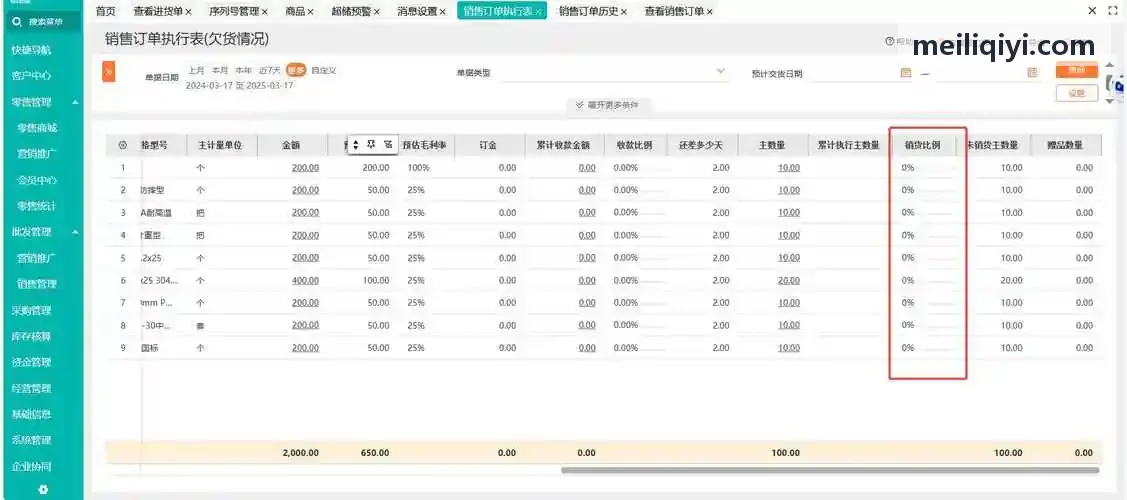The image size is (1127, 500).
Task: Close the 消息设置 tab
Action: 442,11
